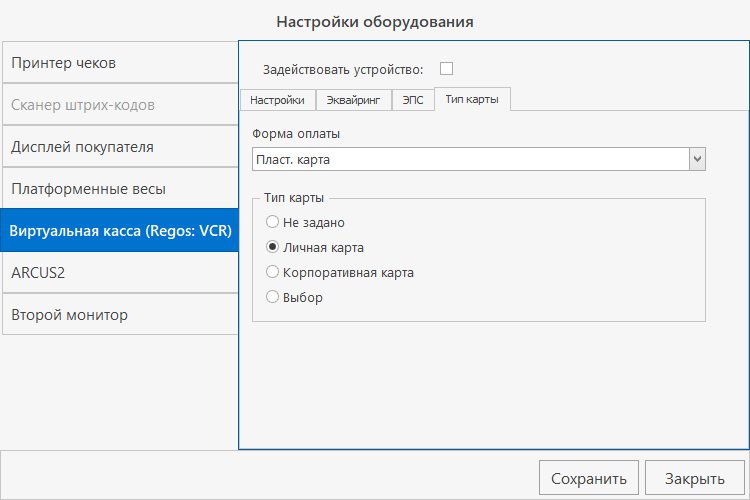Viewport: 750px width, 500px height.
Task: Select Виртуальная касса (Regos: VCR) item
Action: coord(118,231)
